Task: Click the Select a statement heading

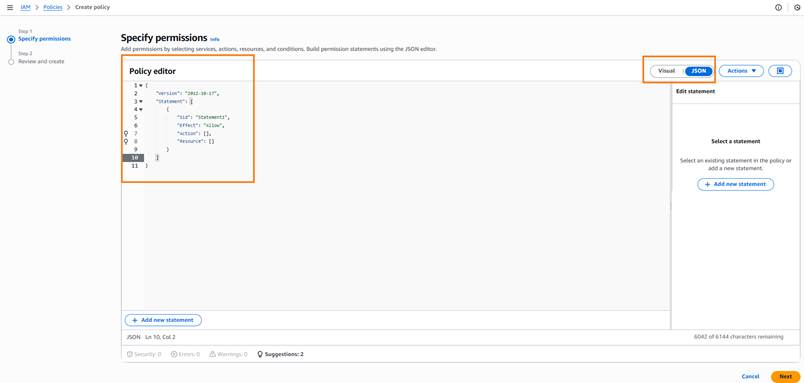Action: (735, 141)
